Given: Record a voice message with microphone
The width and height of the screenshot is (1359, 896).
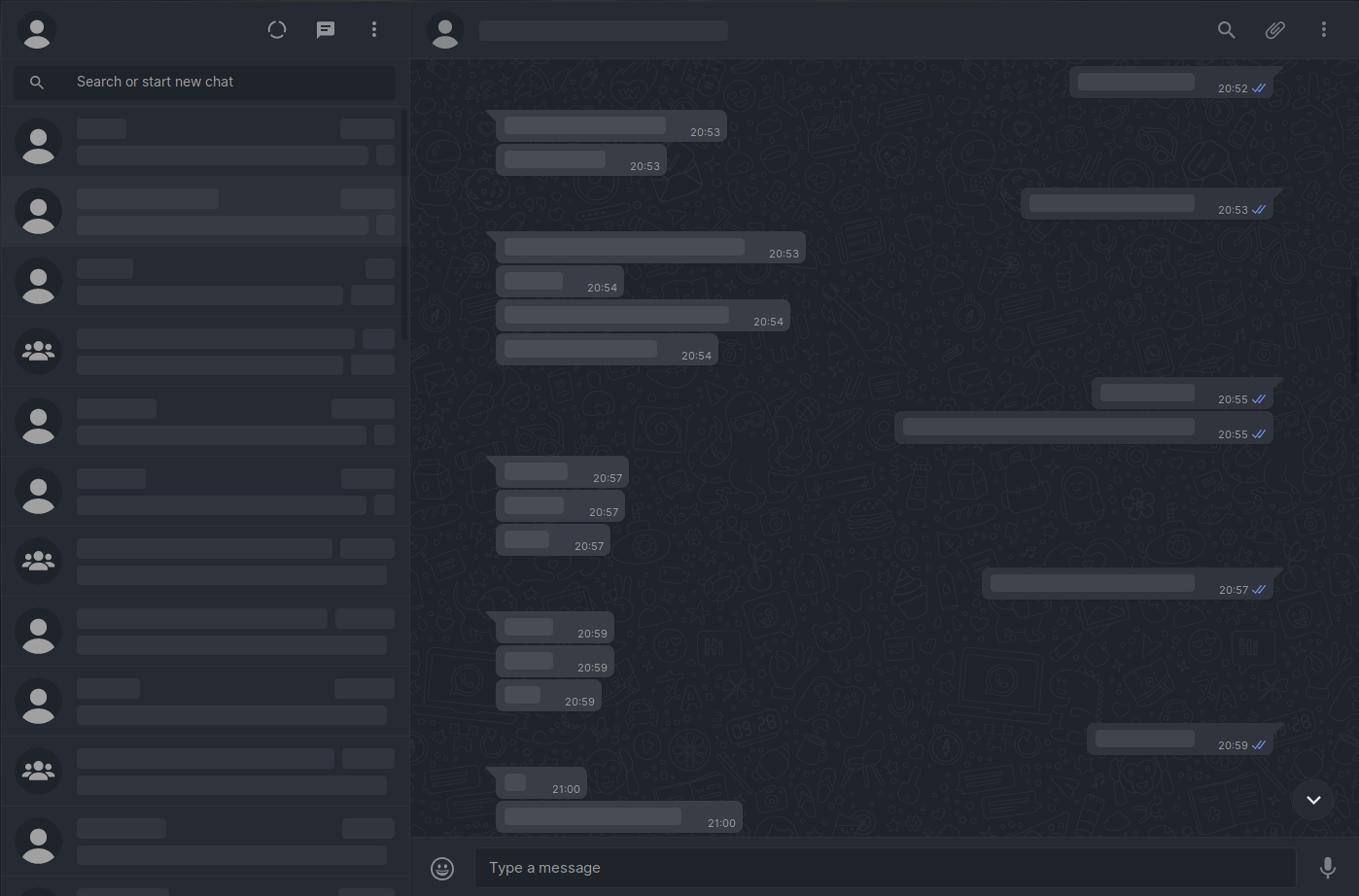Looking at the screenshot, I should click(x=1328, y=868).
